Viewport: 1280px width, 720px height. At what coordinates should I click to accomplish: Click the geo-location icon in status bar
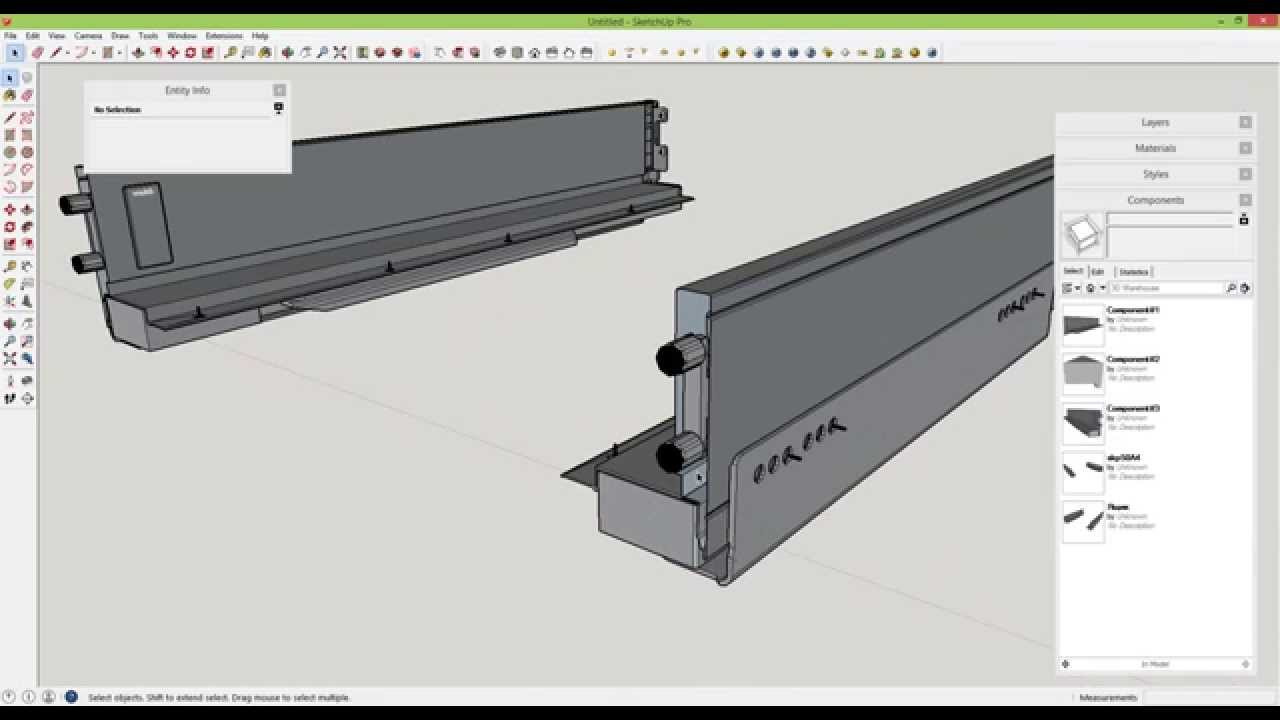tap(10, 697)
